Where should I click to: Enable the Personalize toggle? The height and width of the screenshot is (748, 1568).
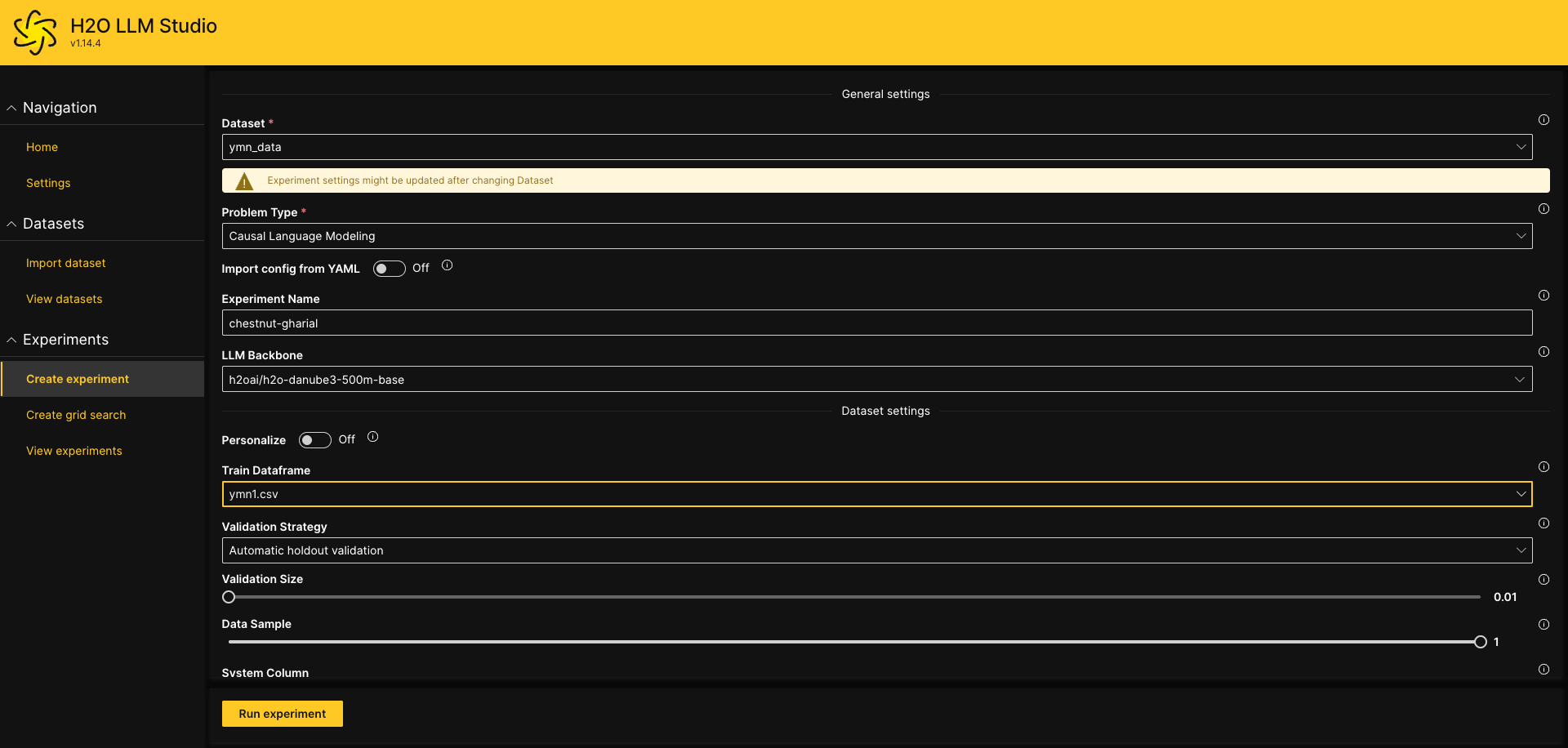[x=315, y=440]
